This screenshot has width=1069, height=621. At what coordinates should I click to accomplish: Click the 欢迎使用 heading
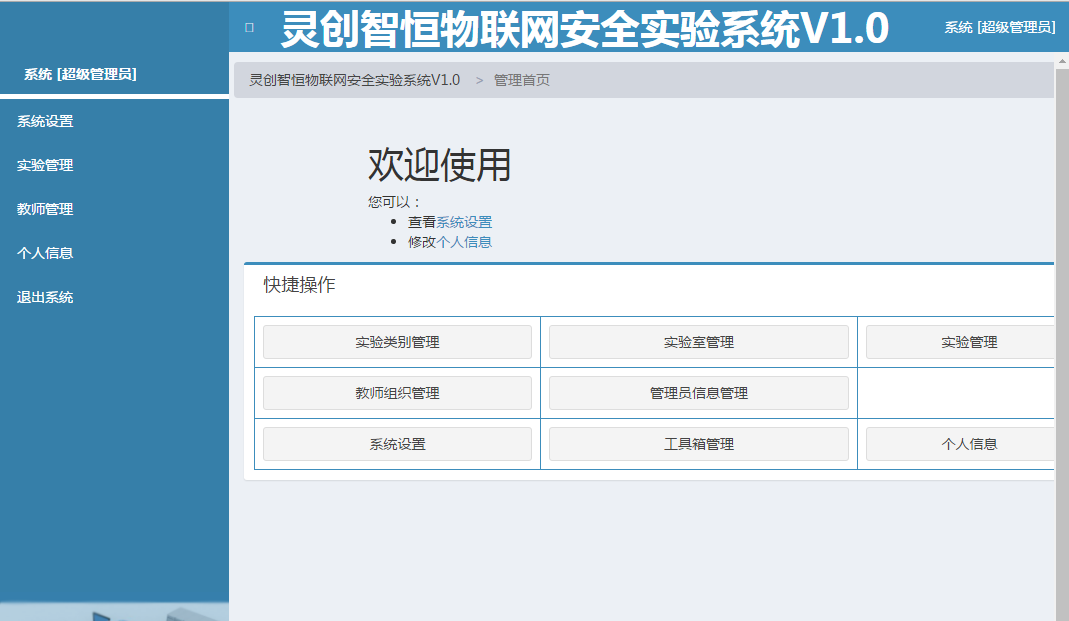pyautogui.click(x=439, y=165)
